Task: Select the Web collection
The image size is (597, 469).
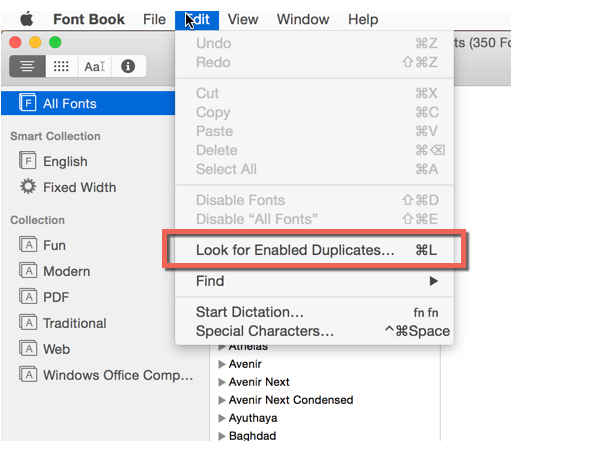Action: coord(56,349)
